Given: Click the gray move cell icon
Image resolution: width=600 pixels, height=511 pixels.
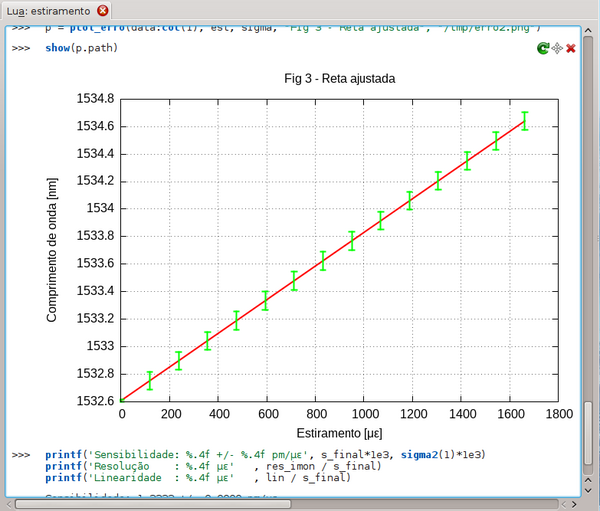Looking at the screenshot, I should tap(557, 48).
